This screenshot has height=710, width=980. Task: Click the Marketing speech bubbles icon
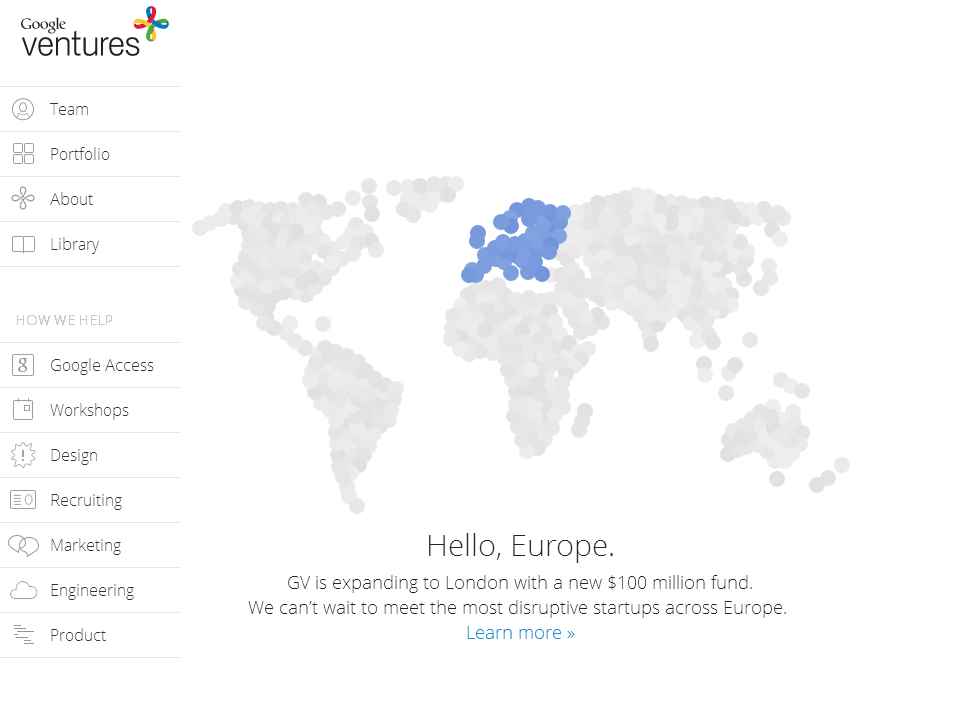point(23,545)
